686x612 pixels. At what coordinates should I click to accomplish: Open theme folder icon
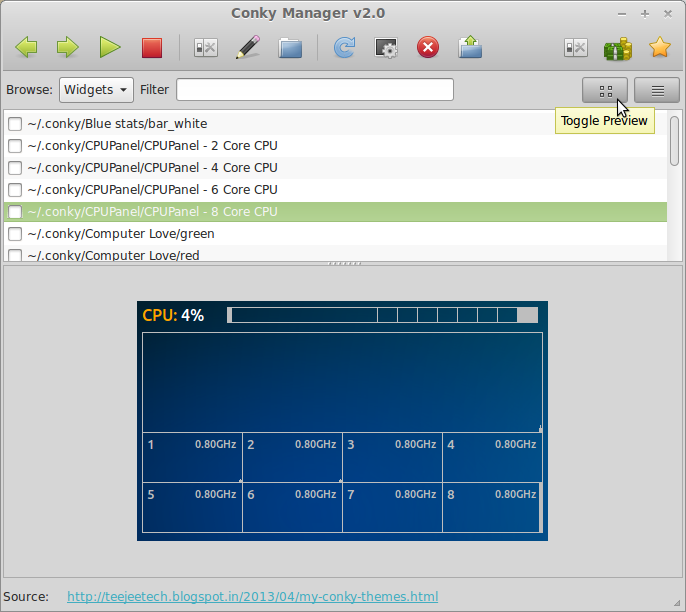coord(290,47)
